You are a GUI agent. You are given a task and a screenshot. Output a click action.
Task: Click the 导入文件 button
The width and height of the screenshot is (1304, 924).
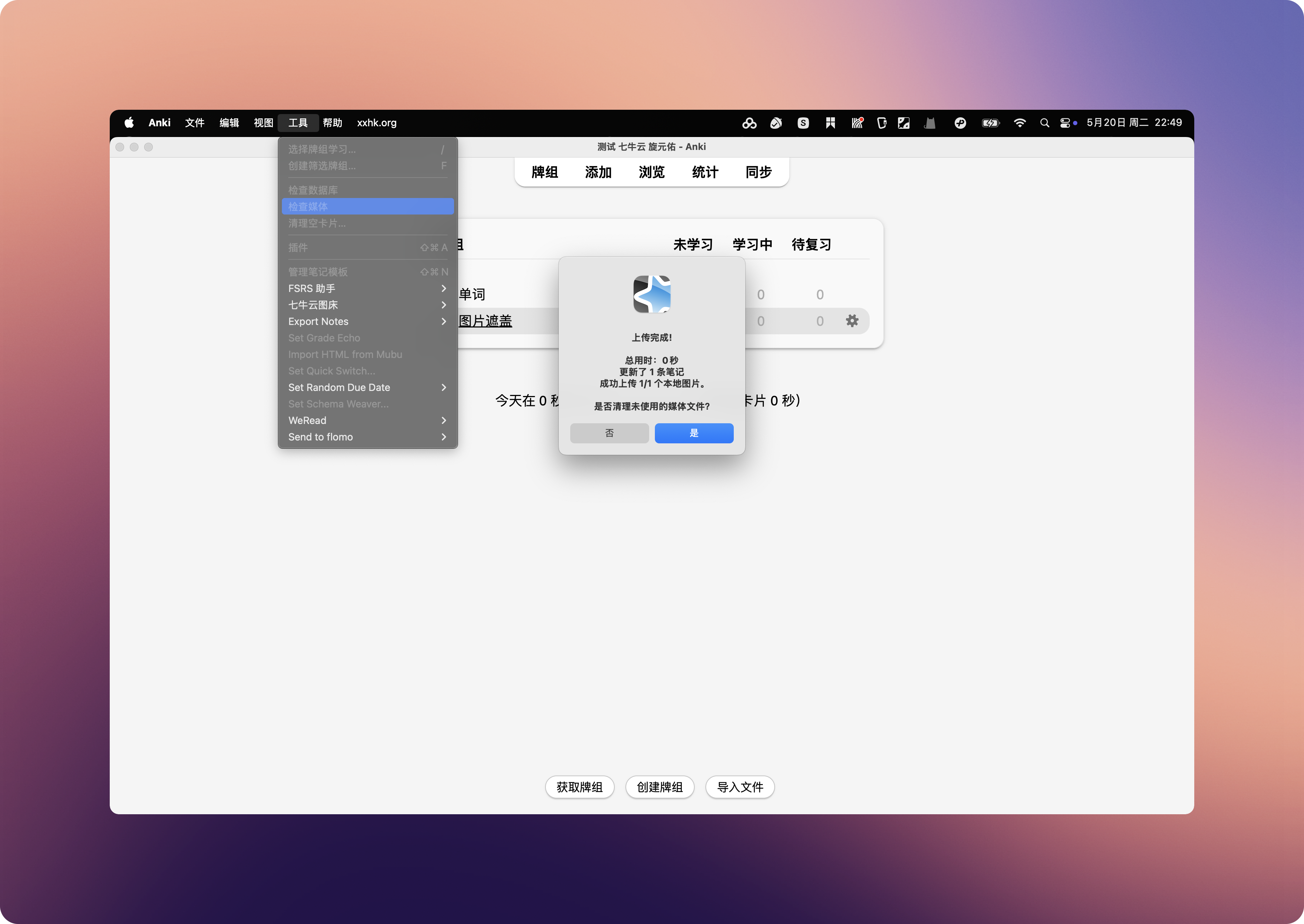click(x=740, y=787)
